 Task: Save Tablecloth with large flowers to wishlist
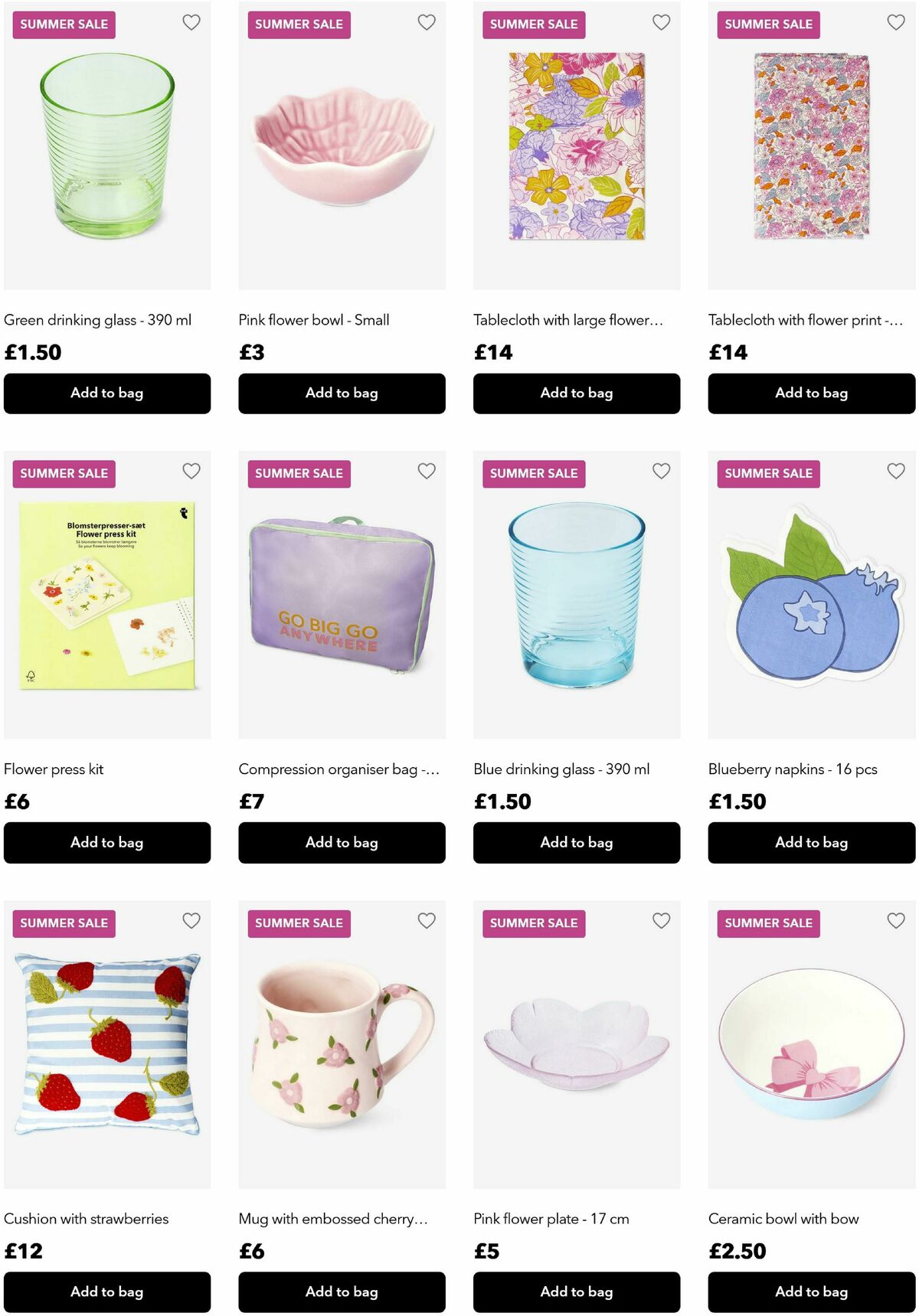(662, 22)
